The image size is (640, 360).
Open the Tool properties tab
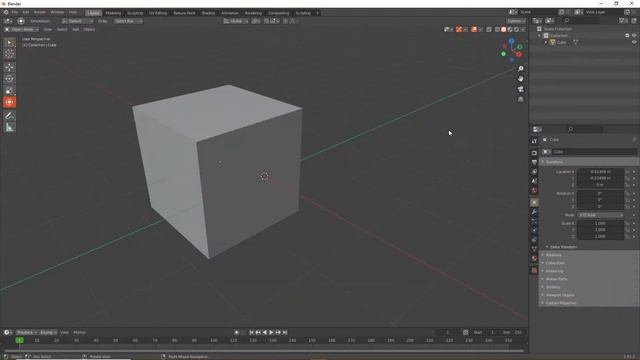(534, 141)
